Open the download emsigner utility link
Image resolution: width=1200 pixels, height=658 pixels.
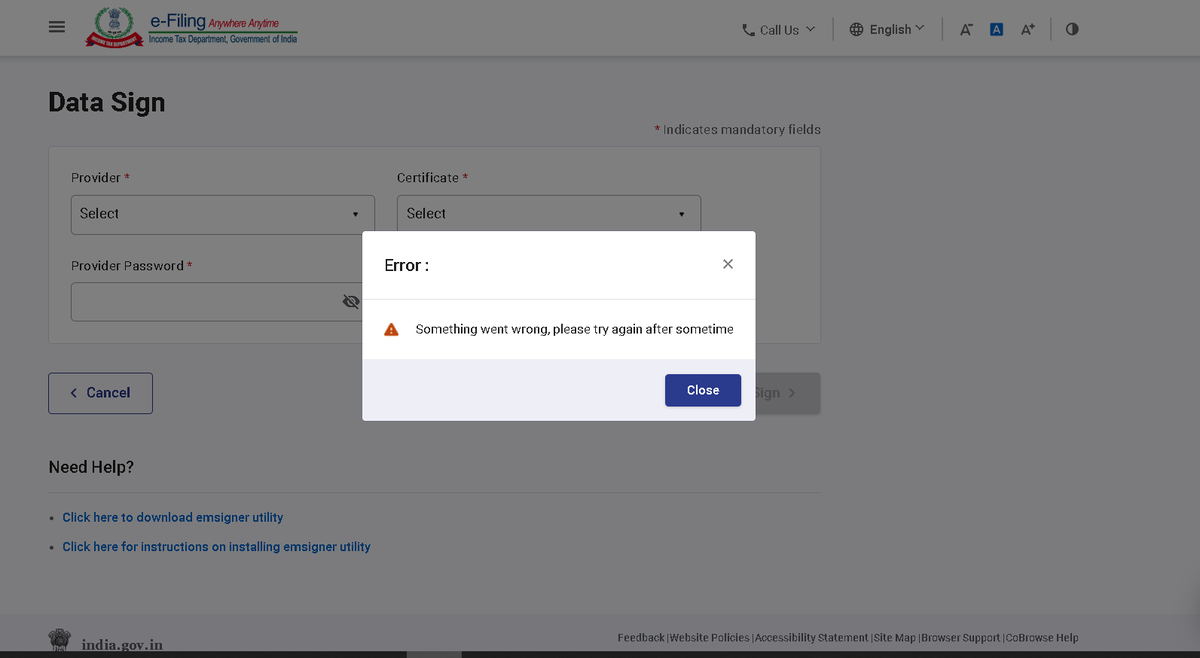point(173,517)
